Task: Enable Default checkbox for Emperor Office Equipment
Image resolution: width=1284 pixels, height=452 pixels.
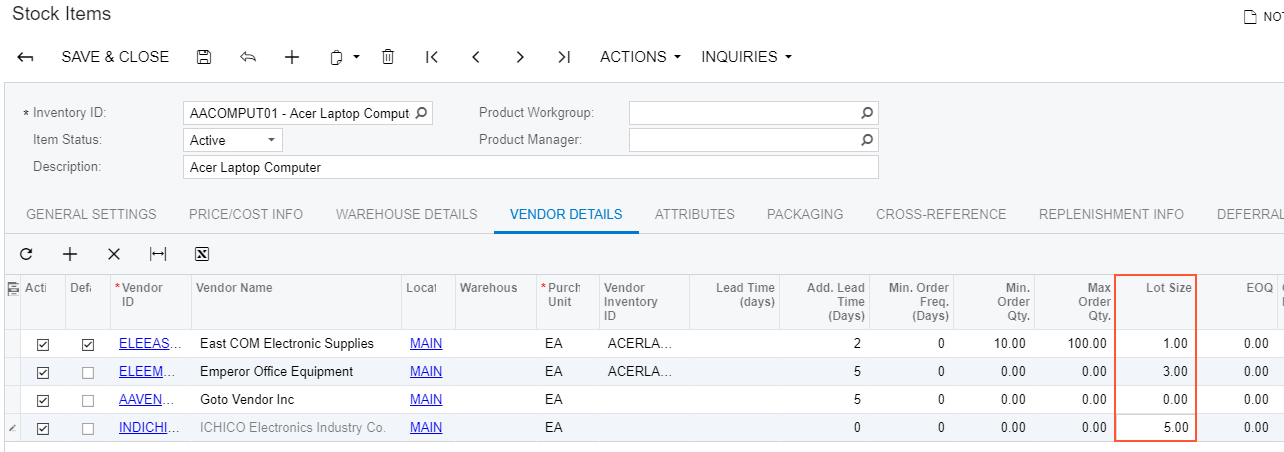Action: click(88, 372)
